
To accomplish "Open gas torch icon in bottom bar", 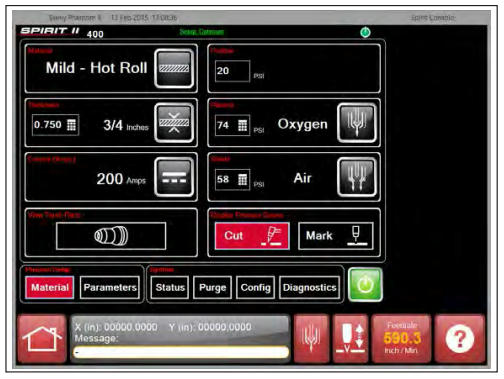I will [x=311, y=339].
